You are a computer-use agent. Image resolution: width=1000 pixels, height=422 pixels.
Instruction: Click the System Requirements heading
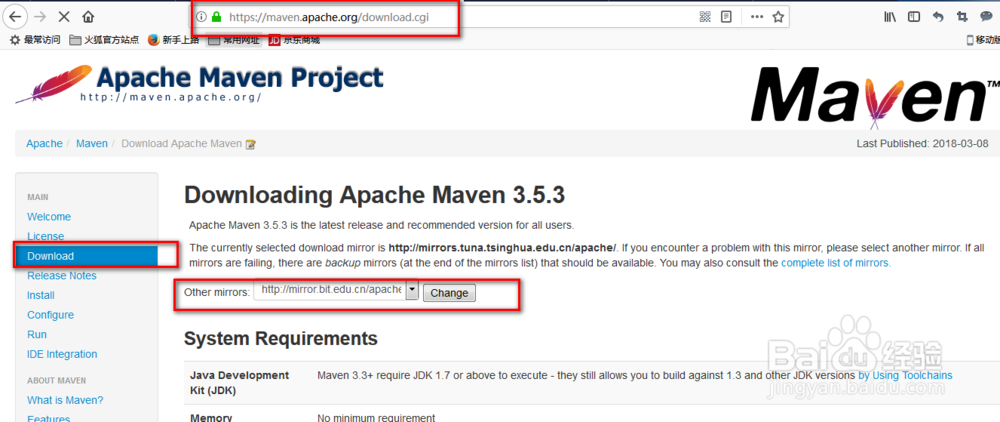tap(281, 338)
